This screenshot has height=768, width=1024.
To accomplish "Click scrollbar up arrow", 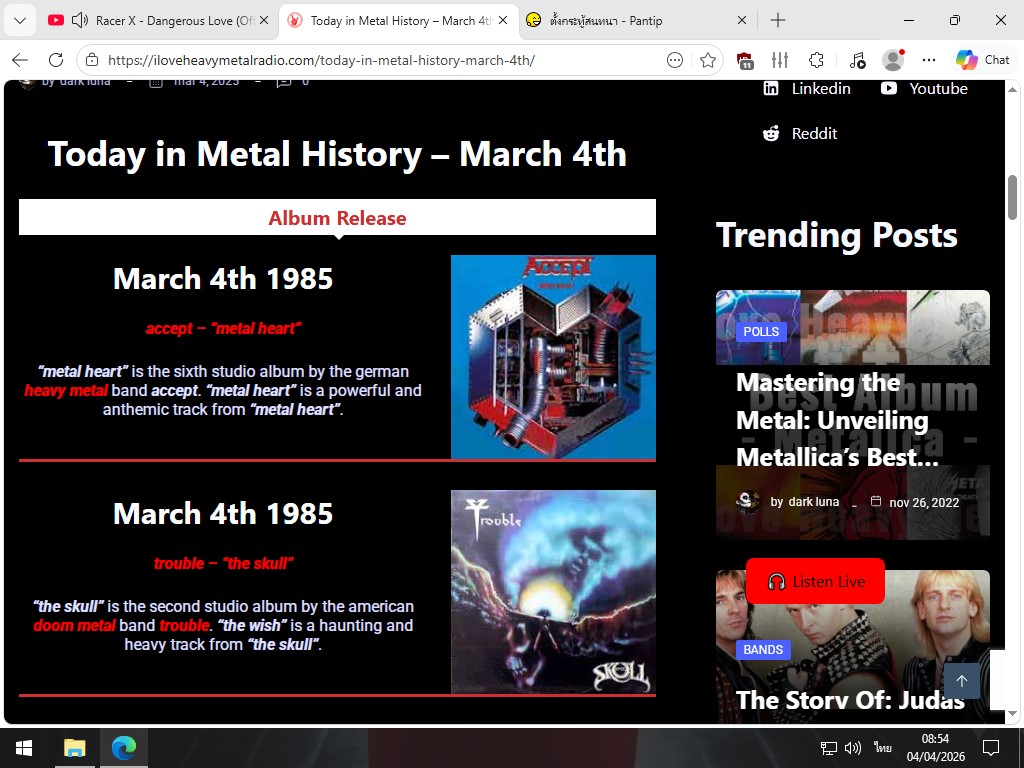I will click(x=1012, y=88).
